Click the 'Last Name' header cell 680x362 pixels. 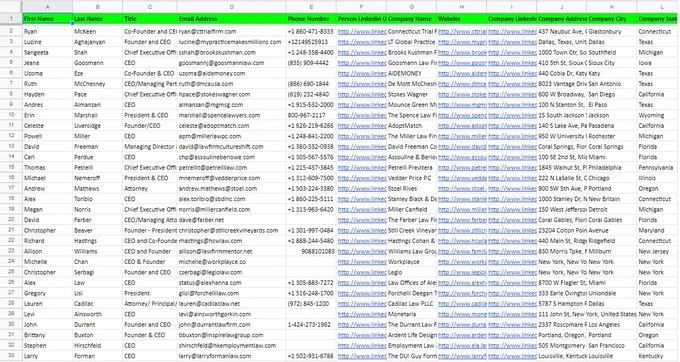pos(98,19)
